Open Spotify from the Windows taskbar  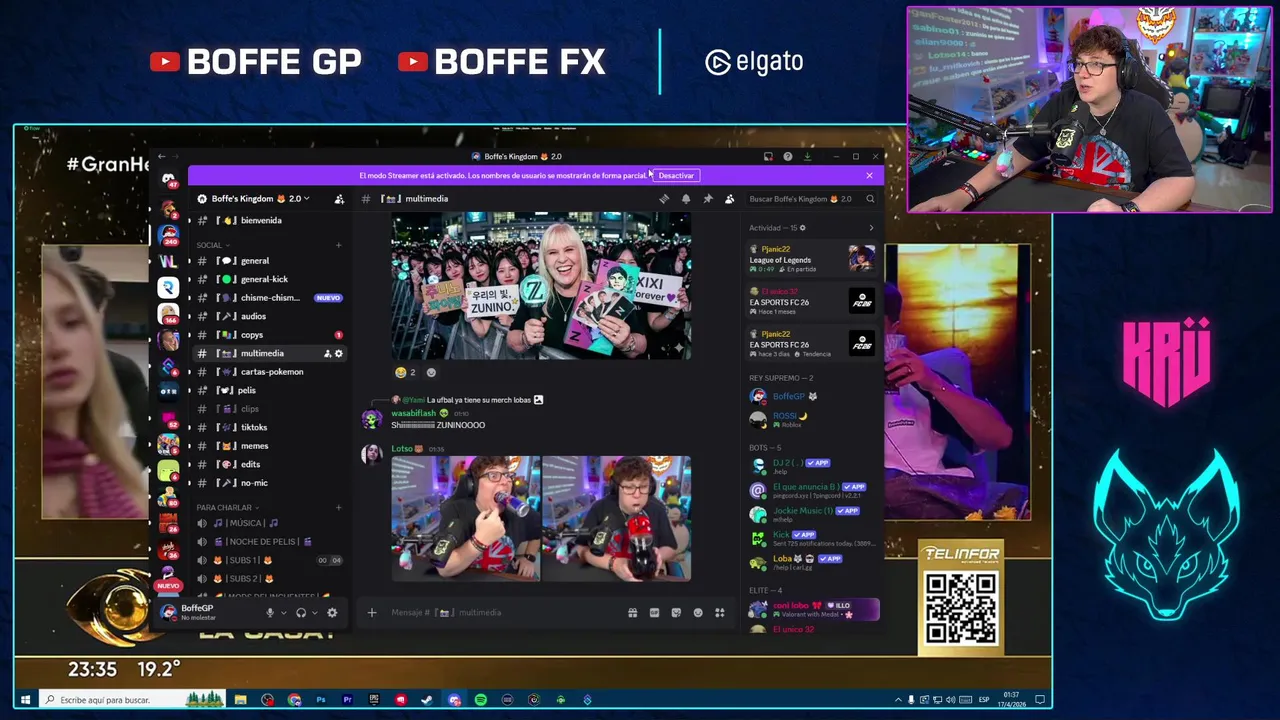(x=481, y=700)
